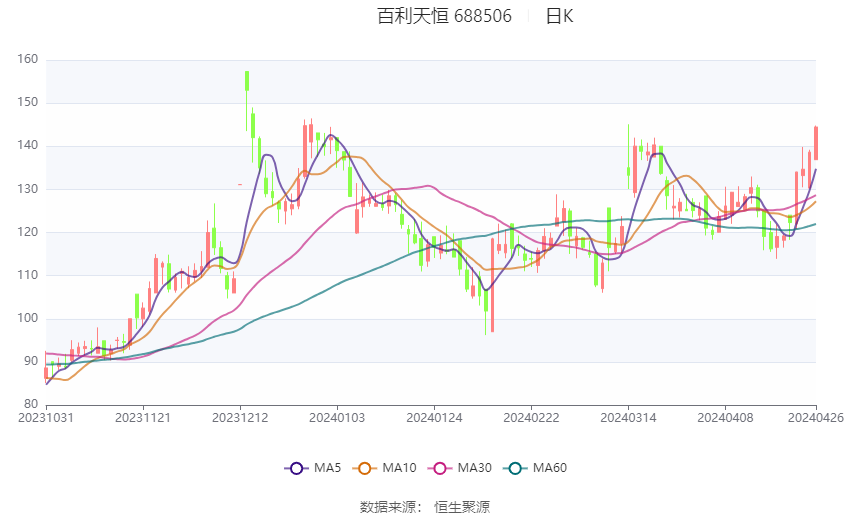
Task: Toggle the MA5 legend marker
Action: point(297,468)
